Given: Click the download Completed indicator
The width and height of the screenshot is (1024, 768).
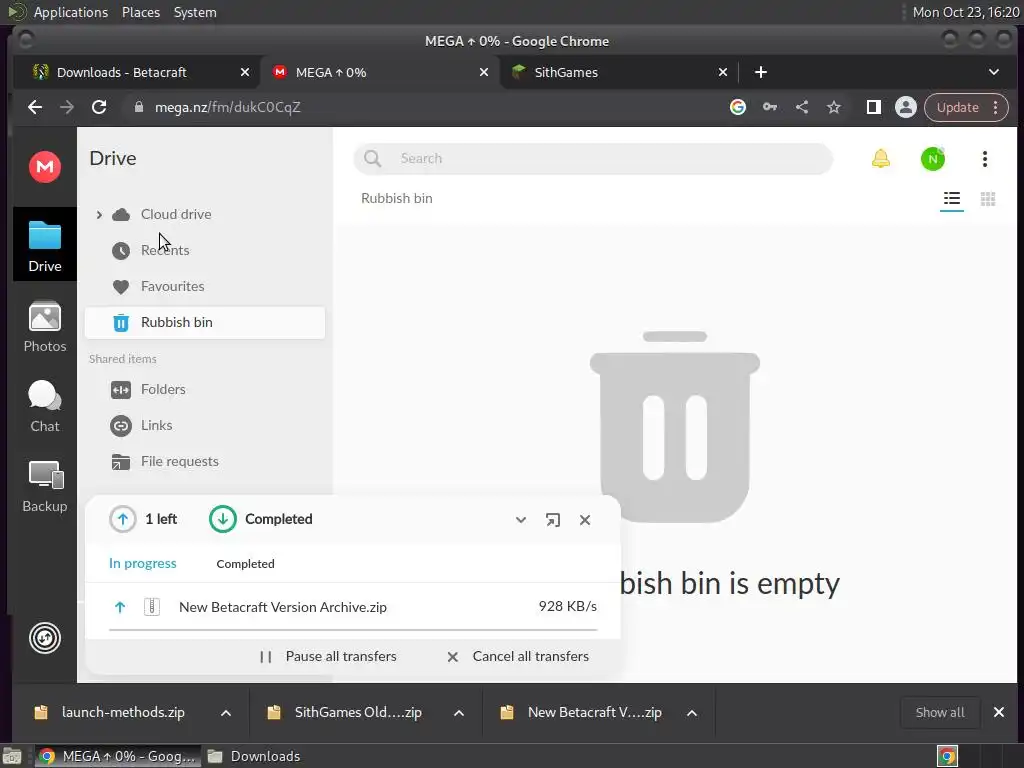Looking at the screenshot, I should click(261, 519).
